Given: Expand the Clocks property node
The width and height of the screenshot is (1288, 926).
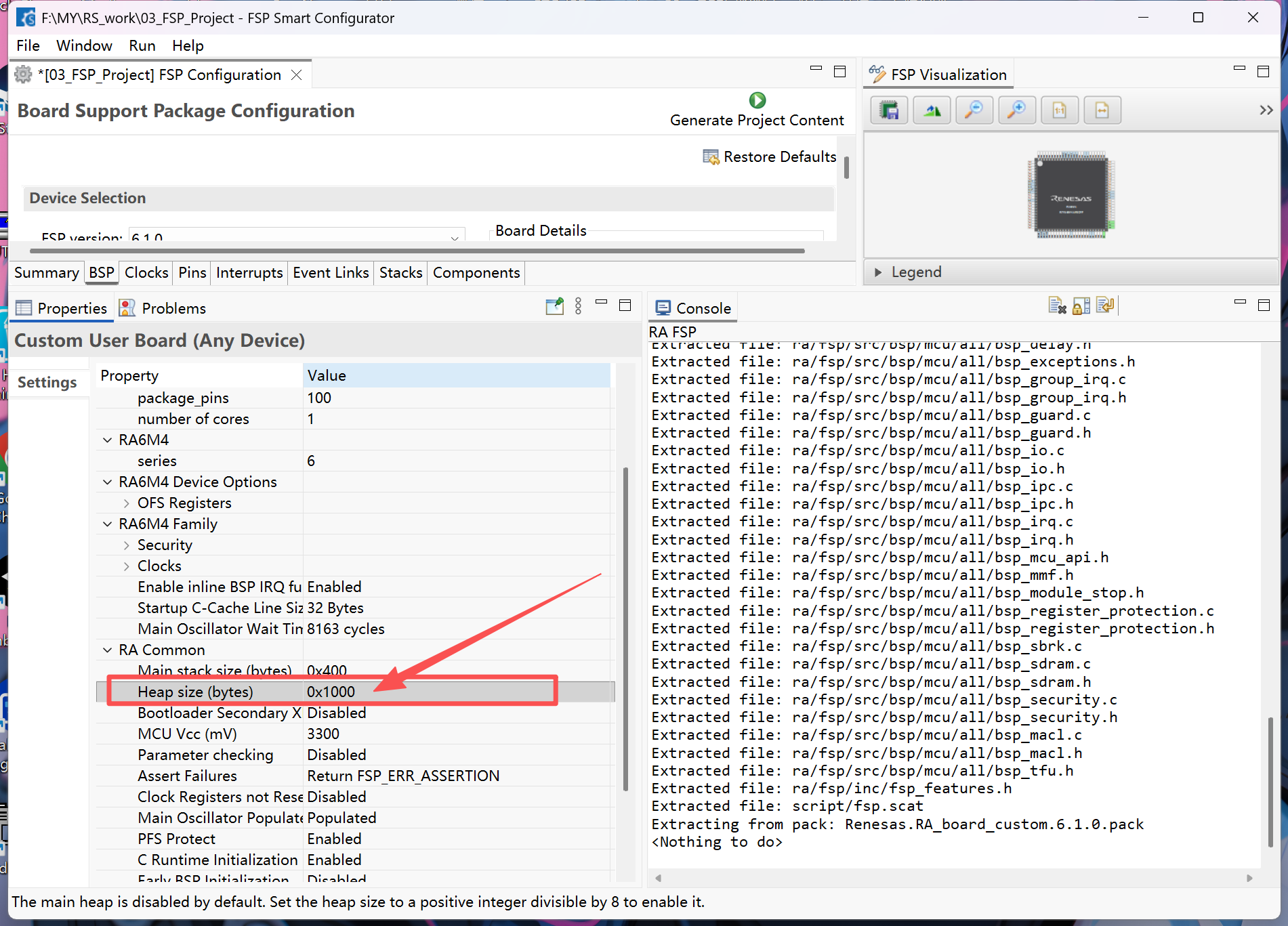Looking at the screenshot, I should [x=126, y=566].
